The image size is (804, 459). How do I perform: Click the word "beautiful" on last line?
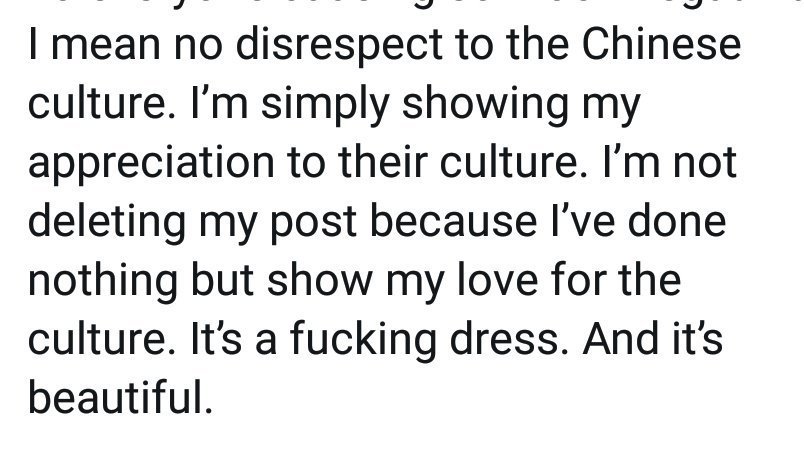click(120, 397)
